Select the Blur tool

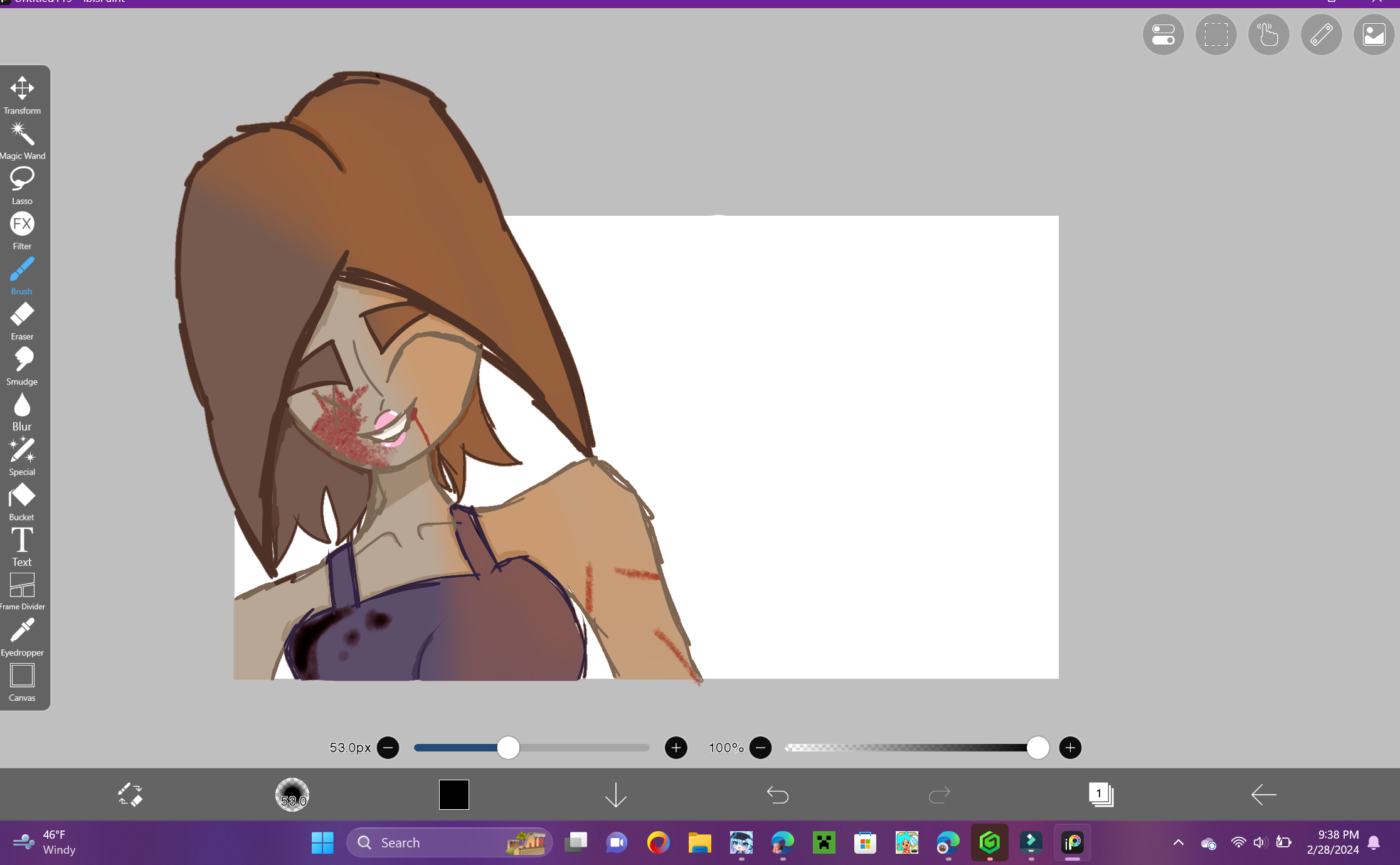click(x=22, y=405)
